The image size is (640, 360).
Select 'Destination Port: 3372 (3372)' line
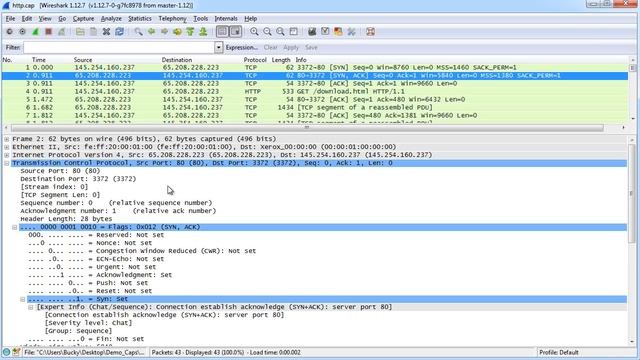click(78, 179)
